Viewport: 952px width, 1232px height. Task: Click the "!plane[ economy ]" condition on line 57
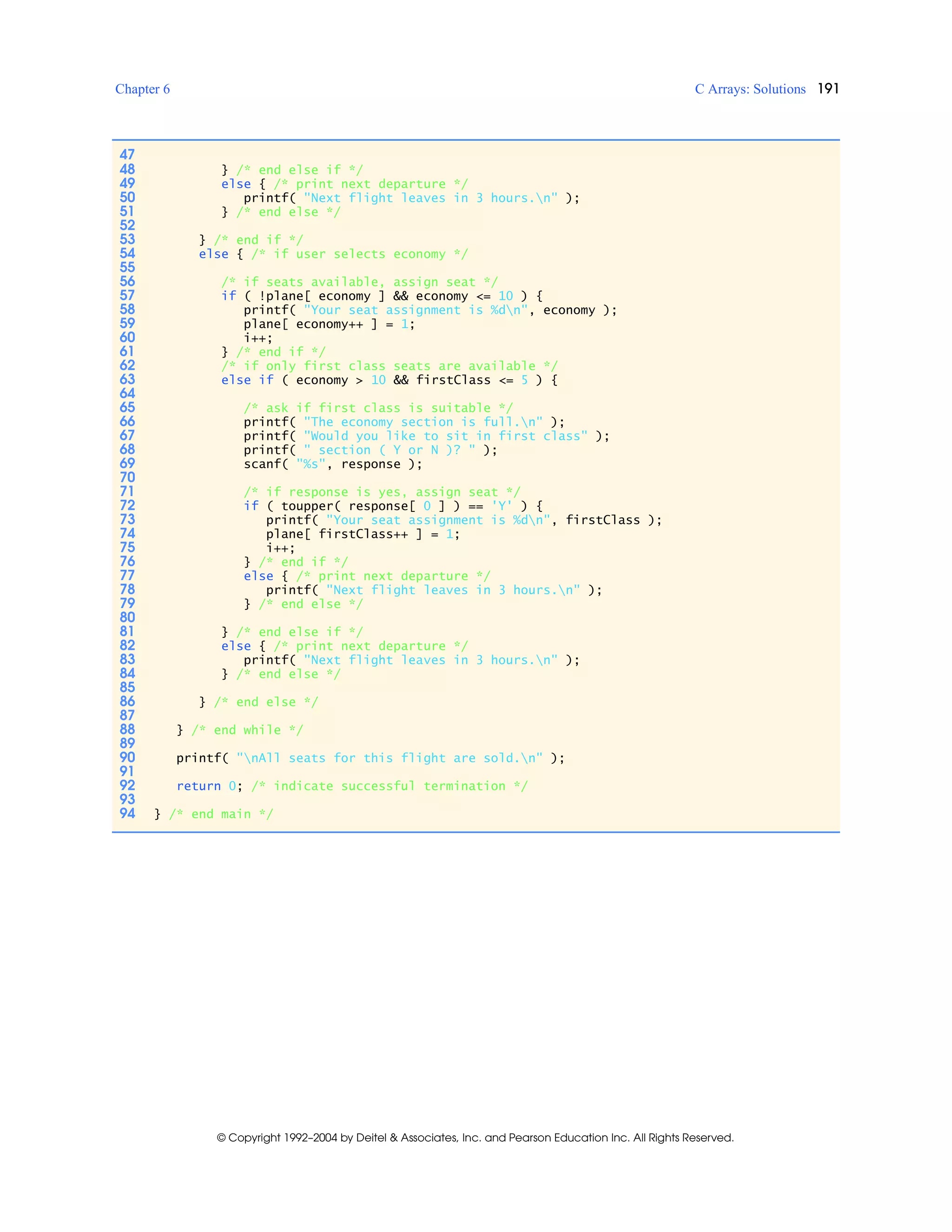pos(322,296)
